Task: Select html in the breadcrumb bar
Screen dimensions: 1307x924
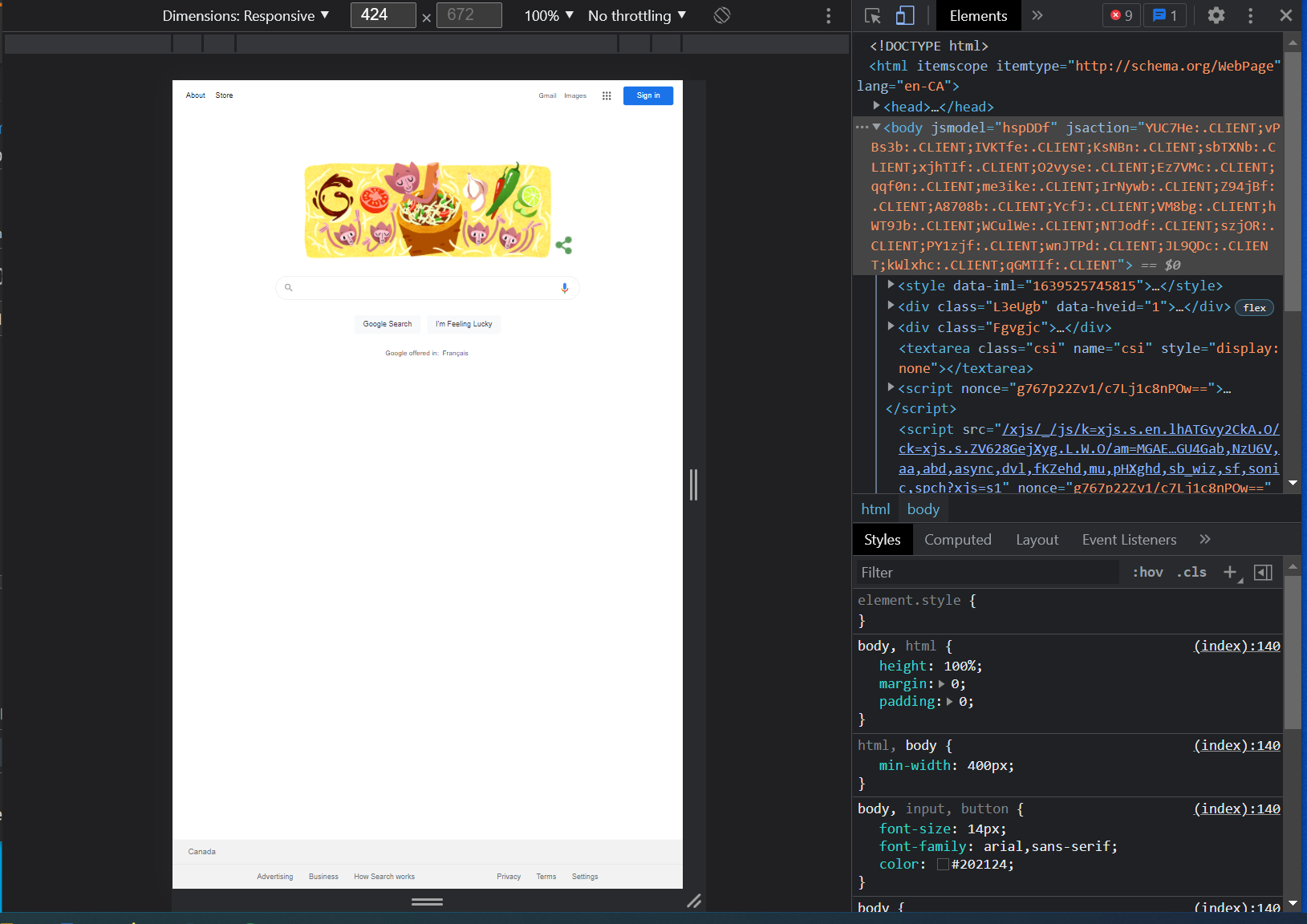Action: (x=875, y=509)
